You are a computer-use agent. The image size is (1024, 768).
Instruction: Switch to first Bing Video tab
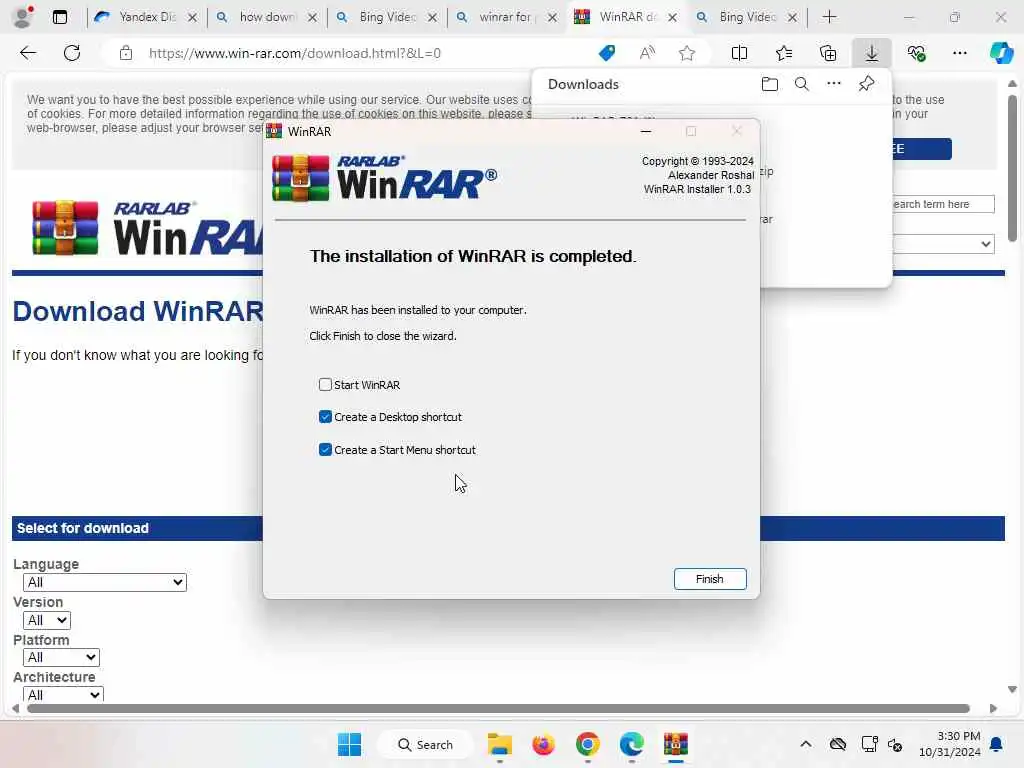point(387,17)
